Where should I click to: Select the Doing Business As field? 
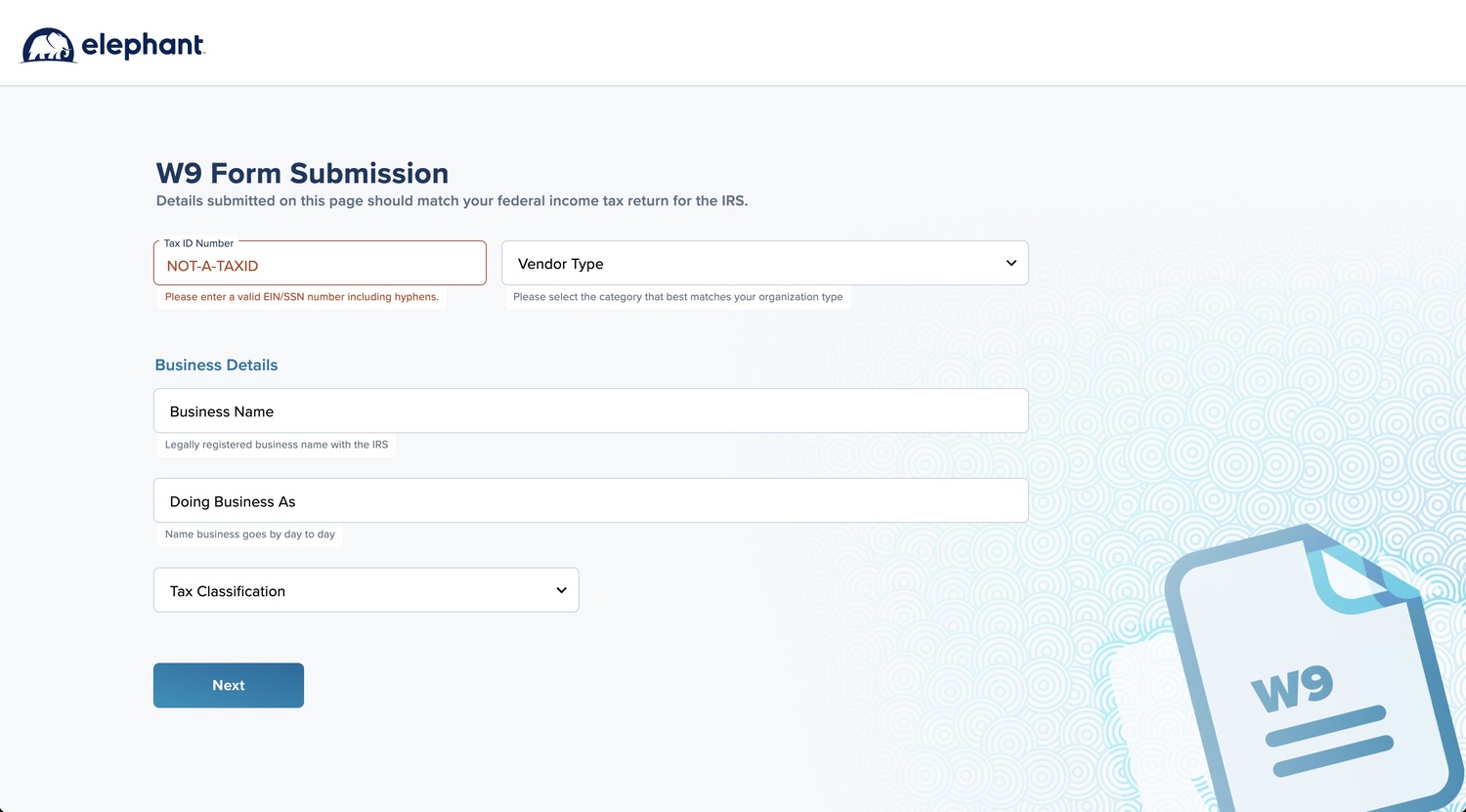pos(590,500)
